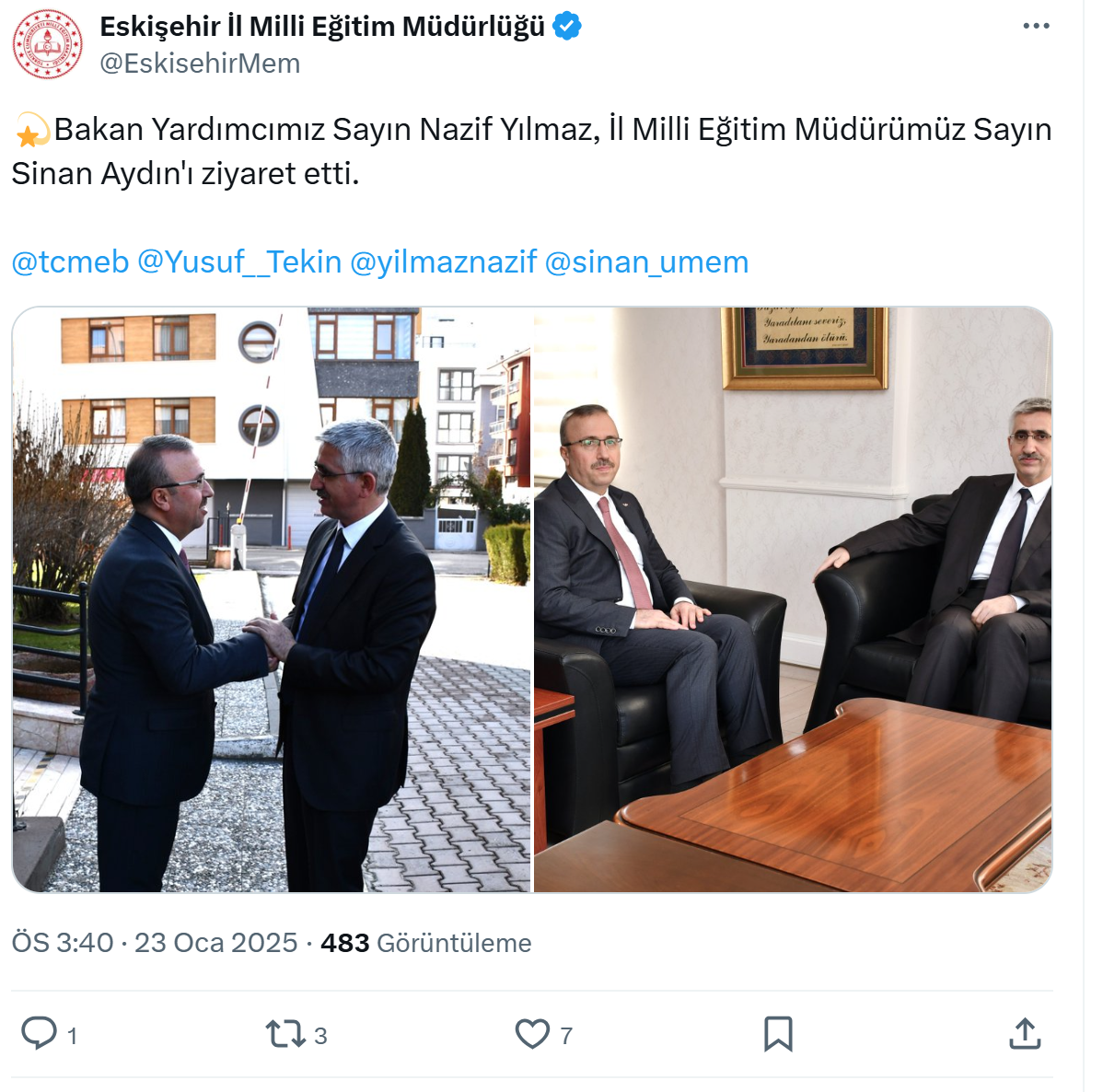Click the blue verified badge
Image resolution: width=1103 pixels, height=1092 pixels.
(567, 26)
